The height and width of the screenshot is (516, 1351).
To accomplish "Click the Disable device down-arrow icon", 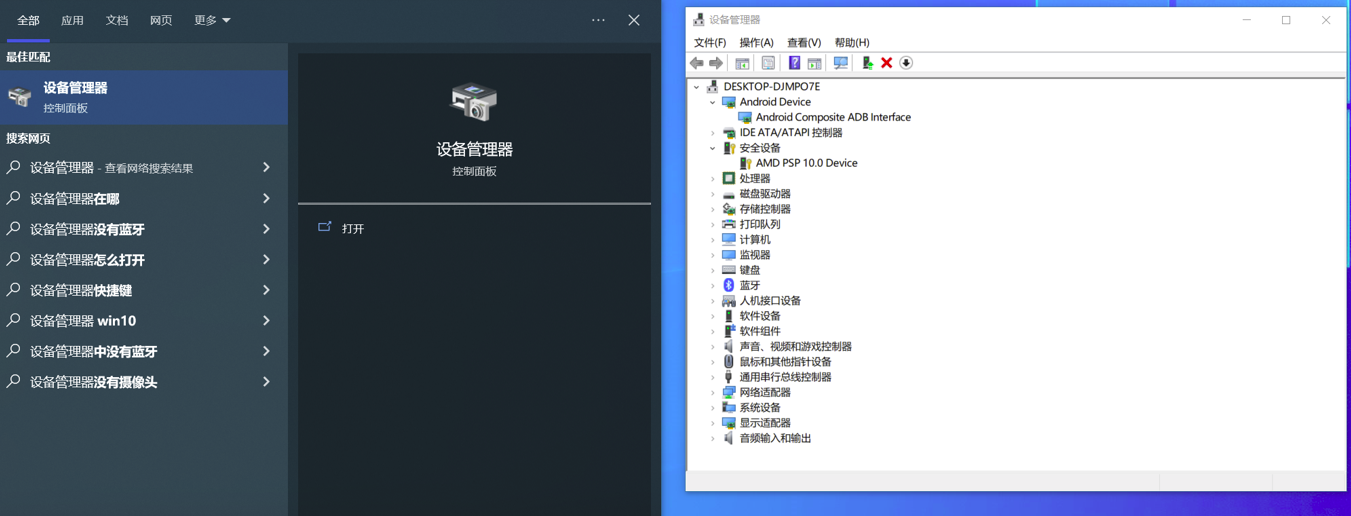I will (x=906, y=63).
